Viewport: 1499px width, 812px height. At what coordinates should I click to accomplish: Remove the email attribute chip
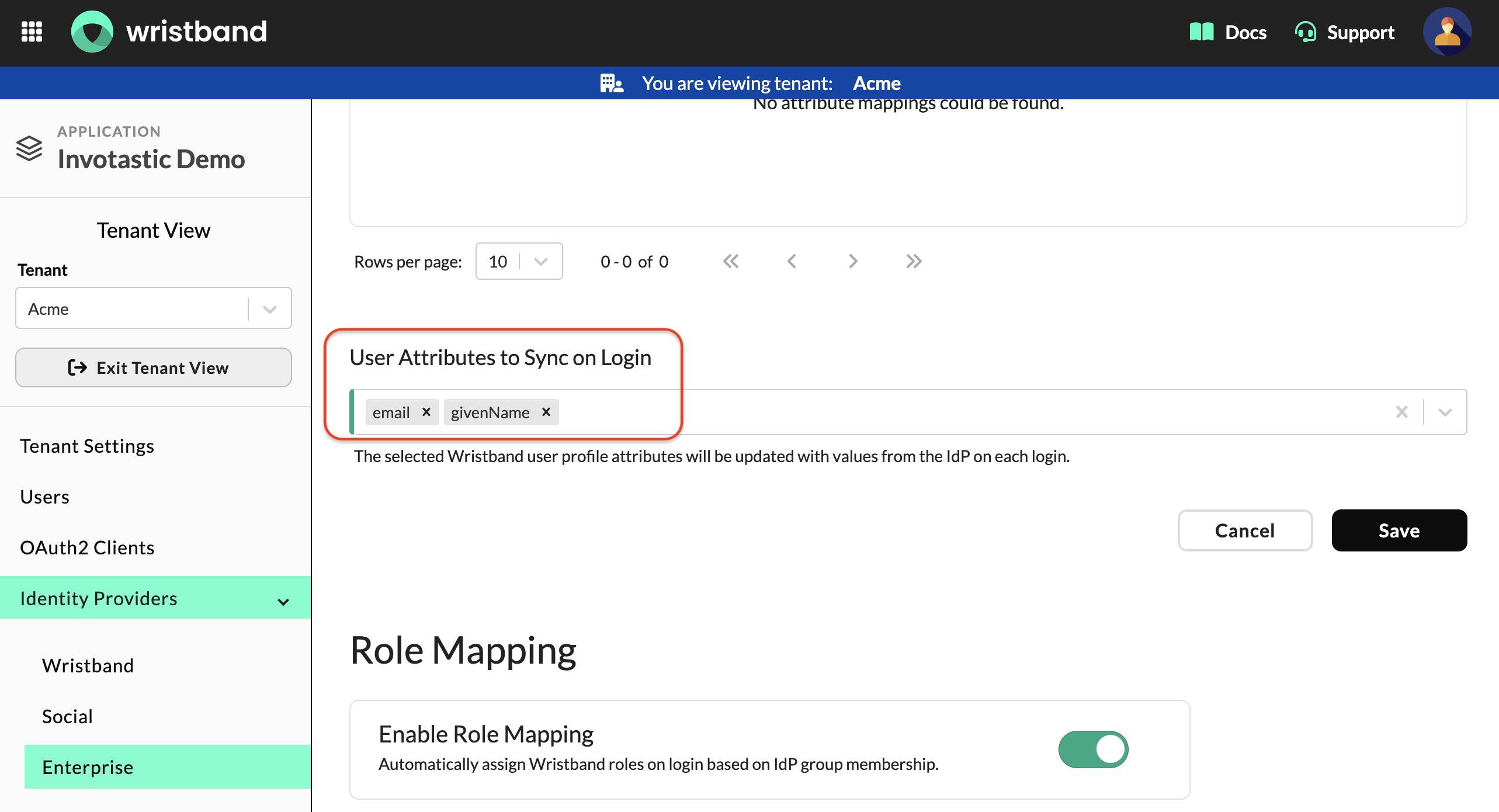[426, 412]
